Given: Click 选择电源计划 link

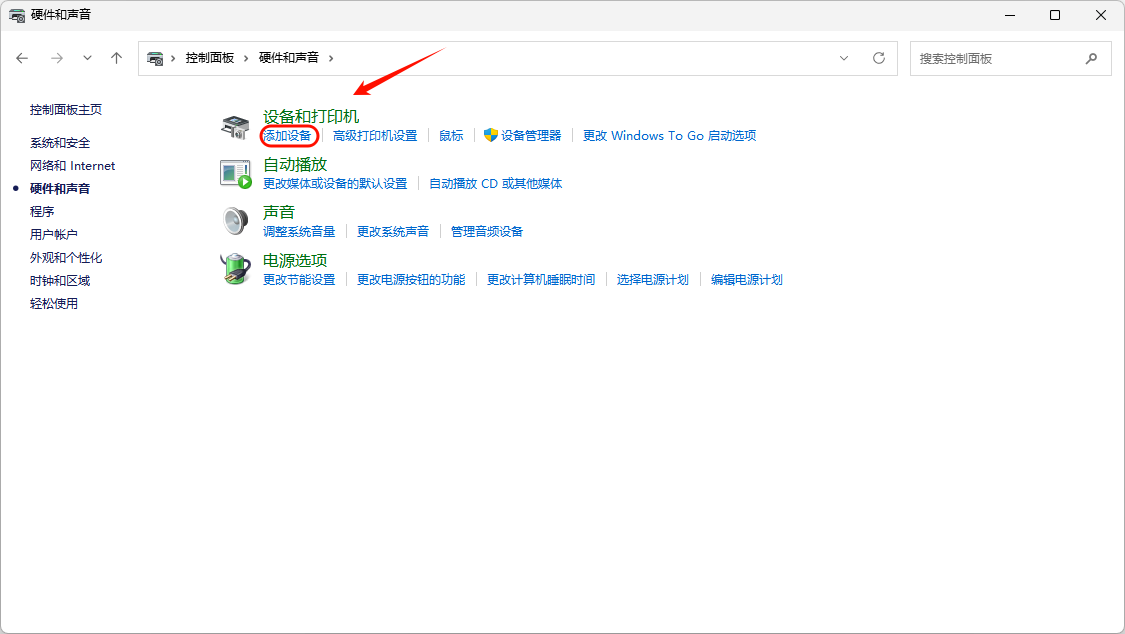Looking at the screenshot, I should (653, 280).
